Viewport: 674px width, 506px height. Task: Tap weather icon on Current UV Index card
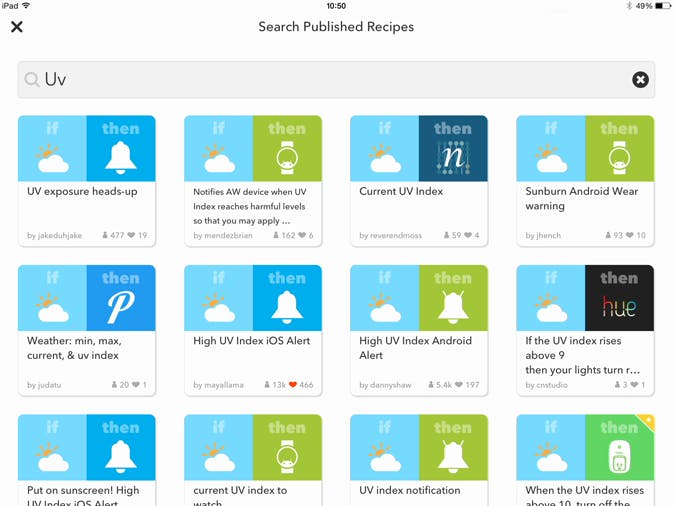pos(384,159)
